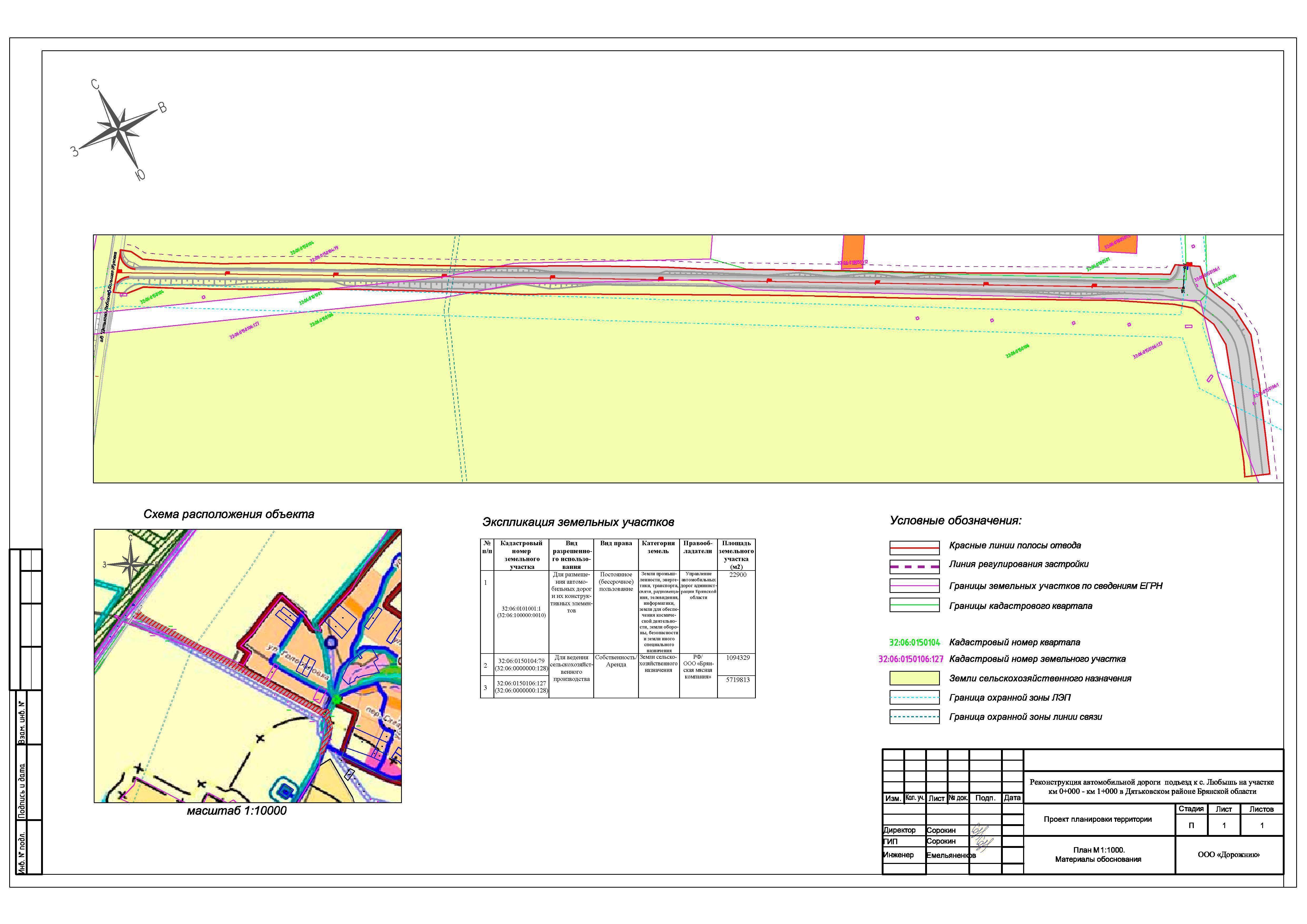Click the location scheme thumbnail map
1307x924 pixels.
tap(248, 666)
